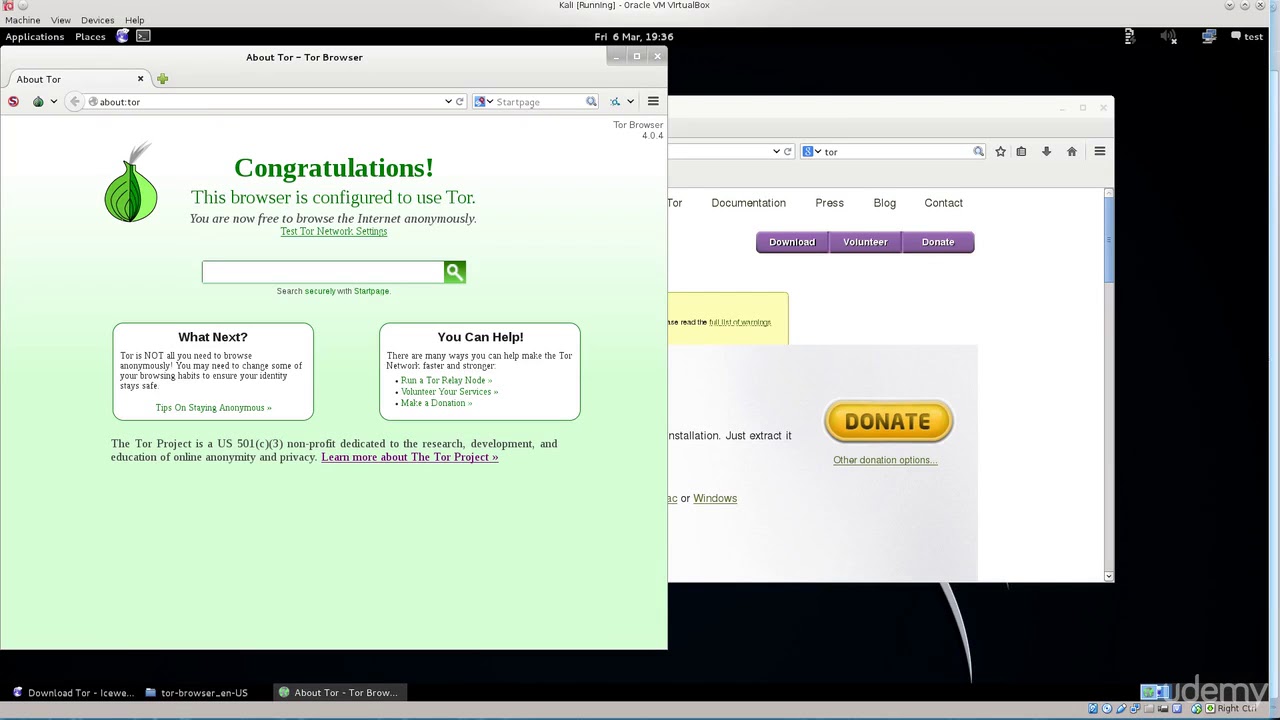The width and height of the screenshot is (1280, 720).
Task: Click the yellow DONATE button
Action: click(x=888, y=422)
